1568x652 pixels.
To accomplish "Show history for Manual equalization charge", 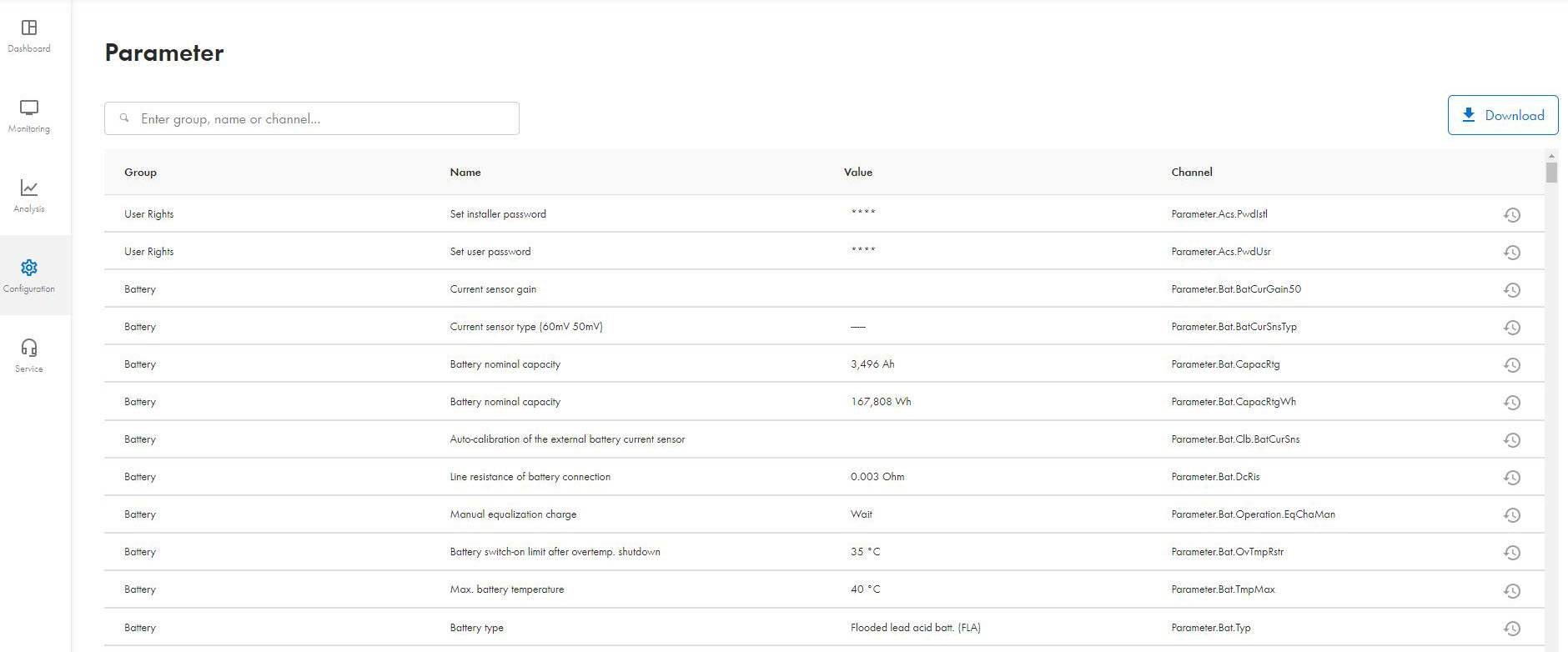I will (x=1511, y=515).
